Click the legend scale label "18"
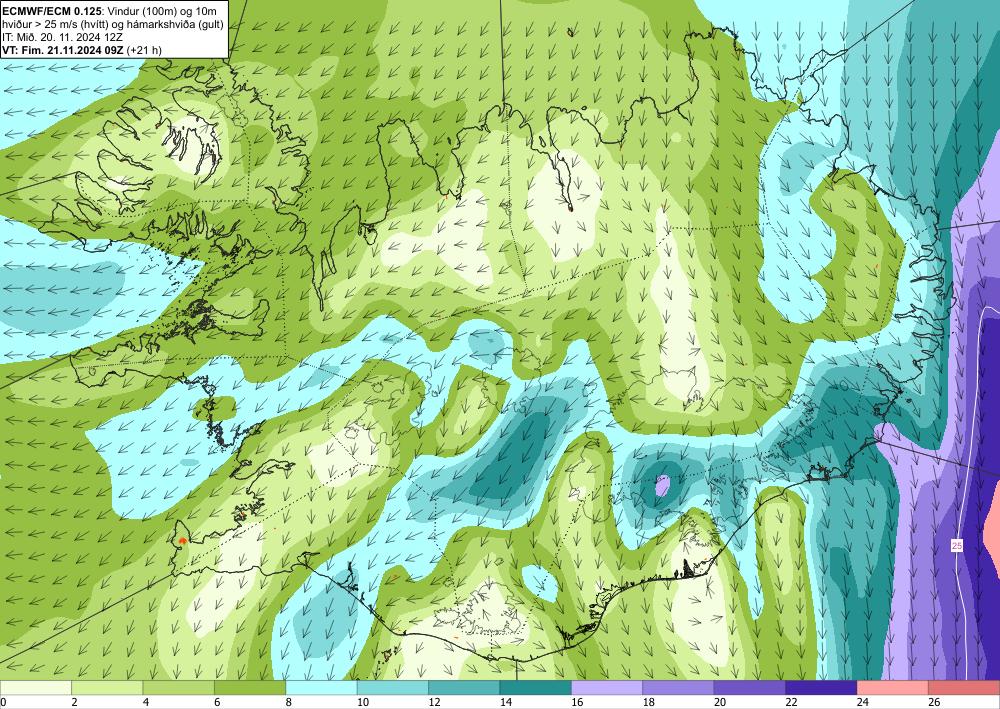 tap(649, 702)
